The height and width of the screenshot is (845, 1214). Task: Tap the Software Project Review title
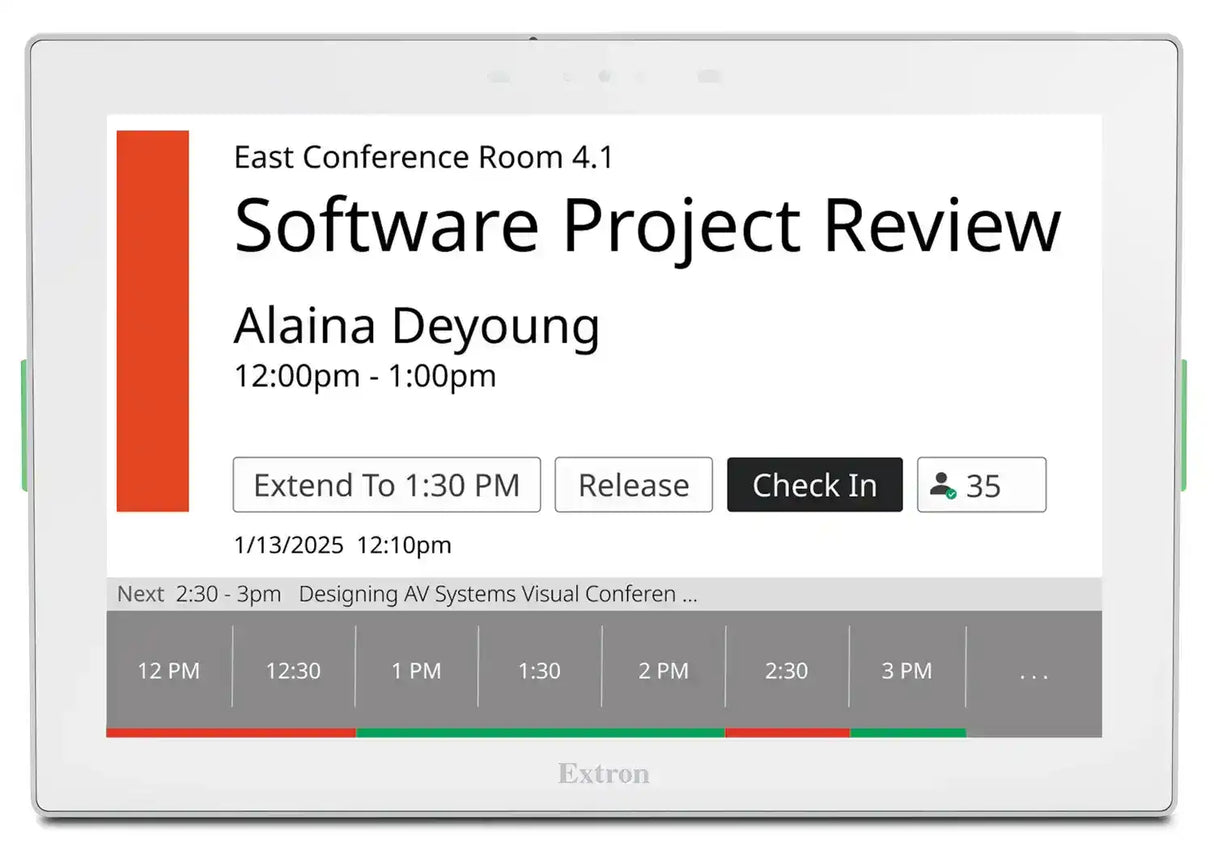[x=646, y=225]
